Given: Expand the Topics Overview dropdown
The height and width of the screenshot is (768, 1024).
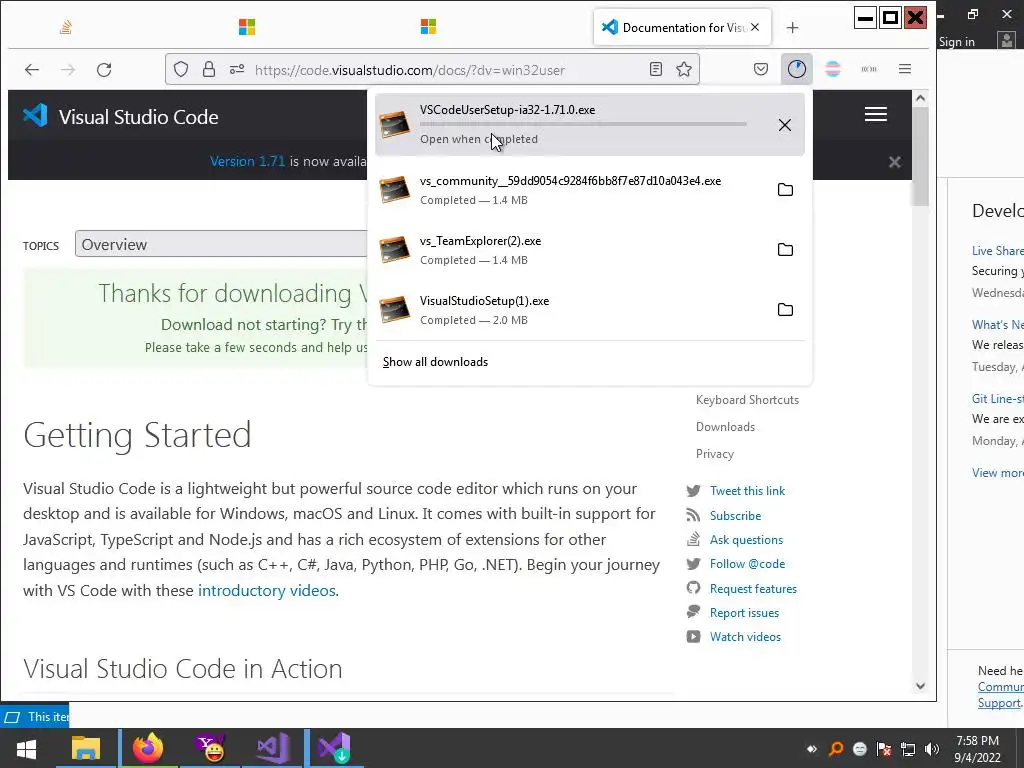Looking at the screenshot, I should click(222, 244).
